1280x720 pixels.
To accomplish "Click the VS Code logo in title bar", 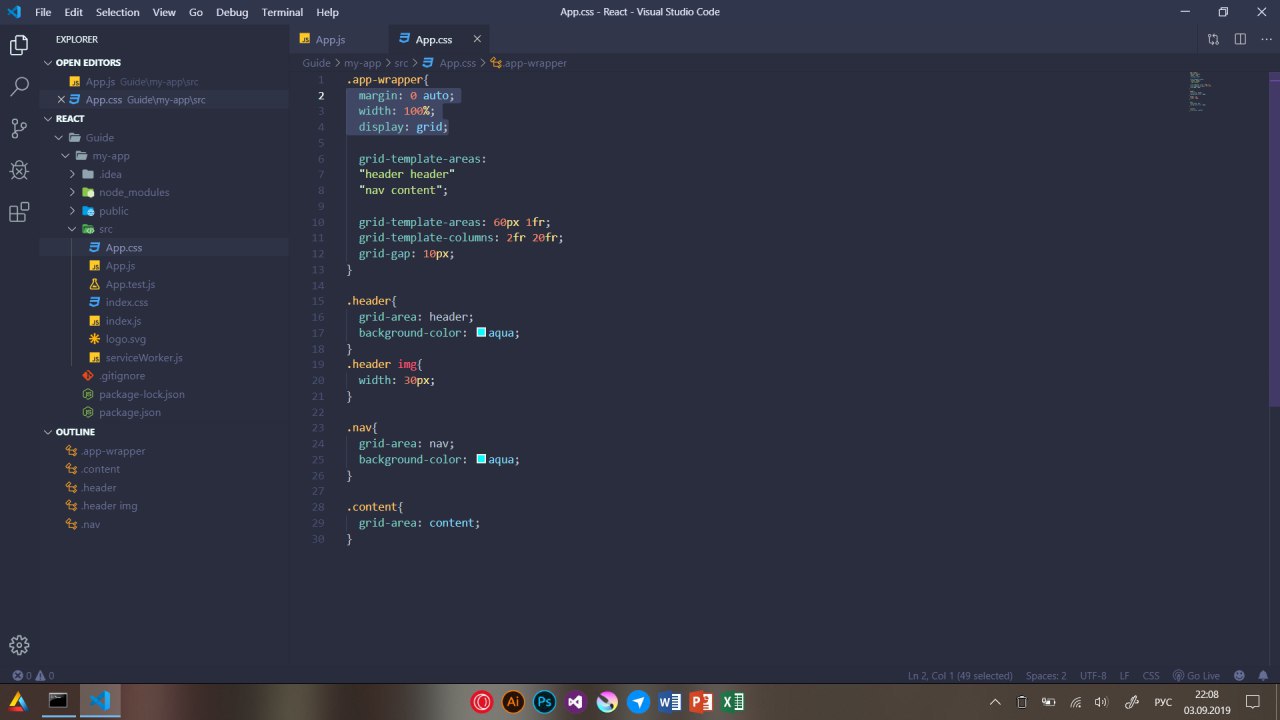I will tap(14, 12).
